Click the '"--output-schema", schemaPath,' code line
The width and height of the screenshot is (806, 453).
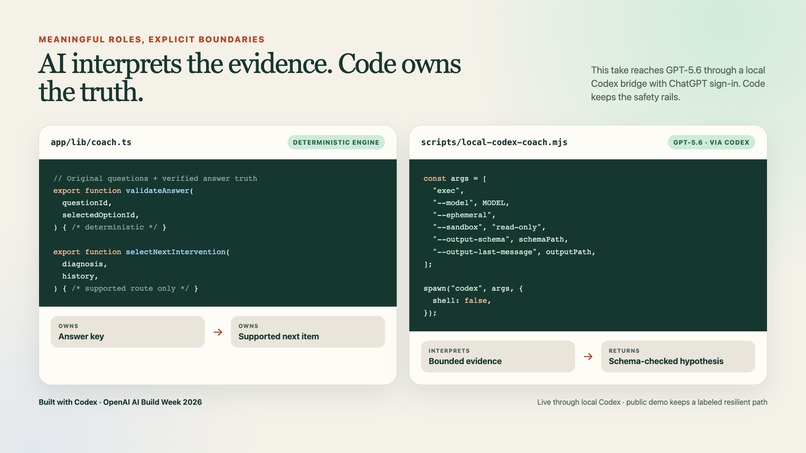point(500,240)
